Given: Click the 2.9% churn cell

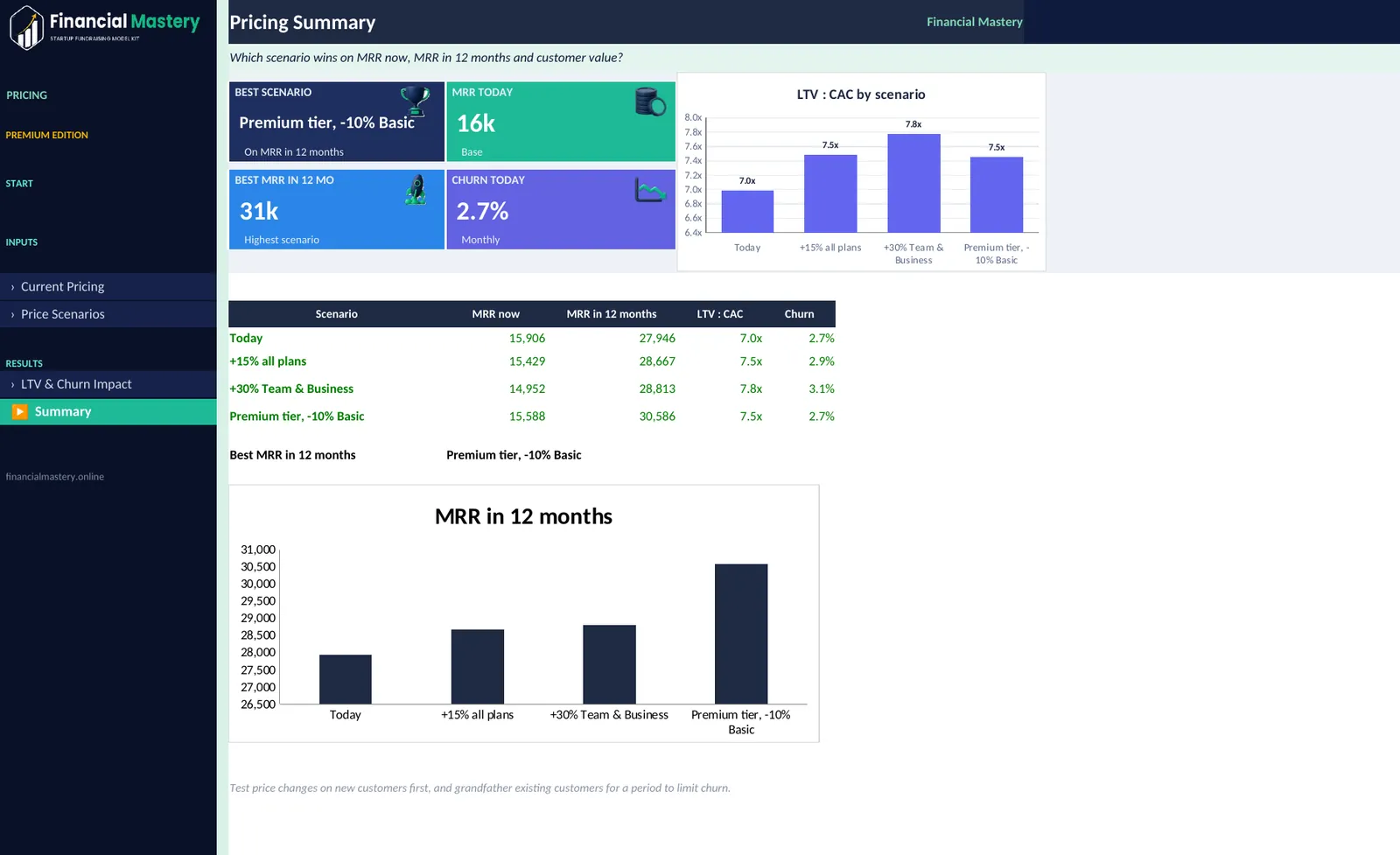Looking at the screenshot, I should point(822,361).
